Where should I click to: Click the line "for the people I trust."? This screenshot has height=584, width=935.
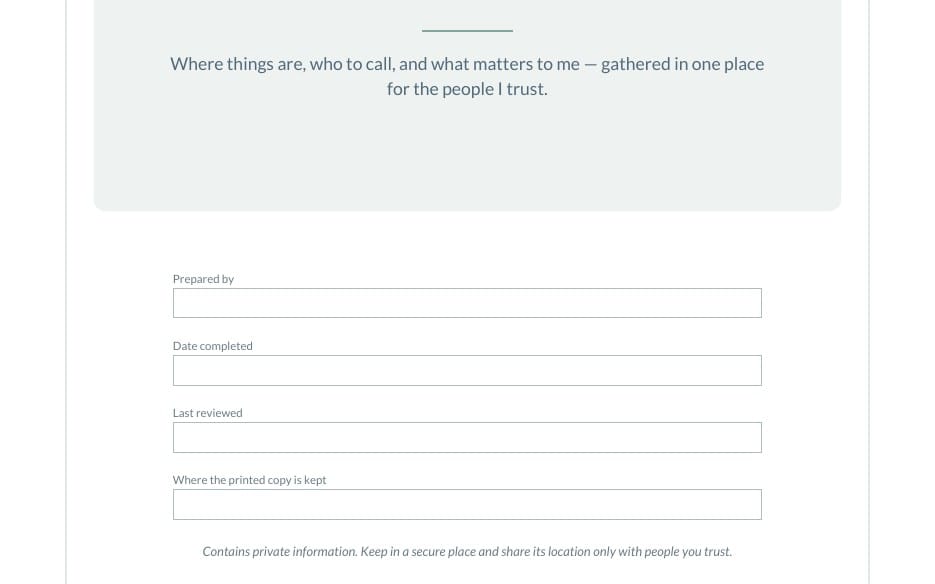467,89
